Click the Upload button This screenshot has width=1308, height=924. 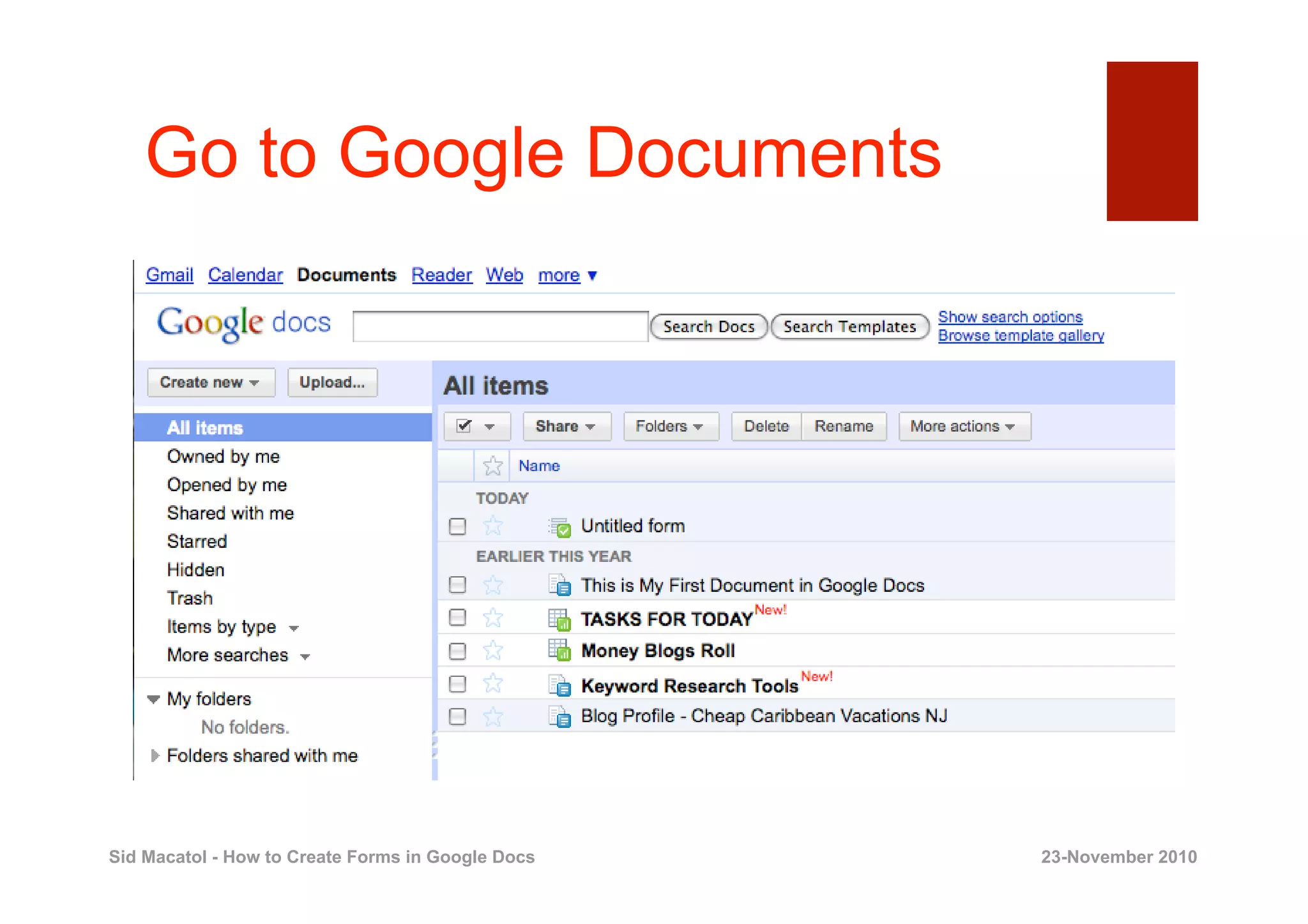332,382
